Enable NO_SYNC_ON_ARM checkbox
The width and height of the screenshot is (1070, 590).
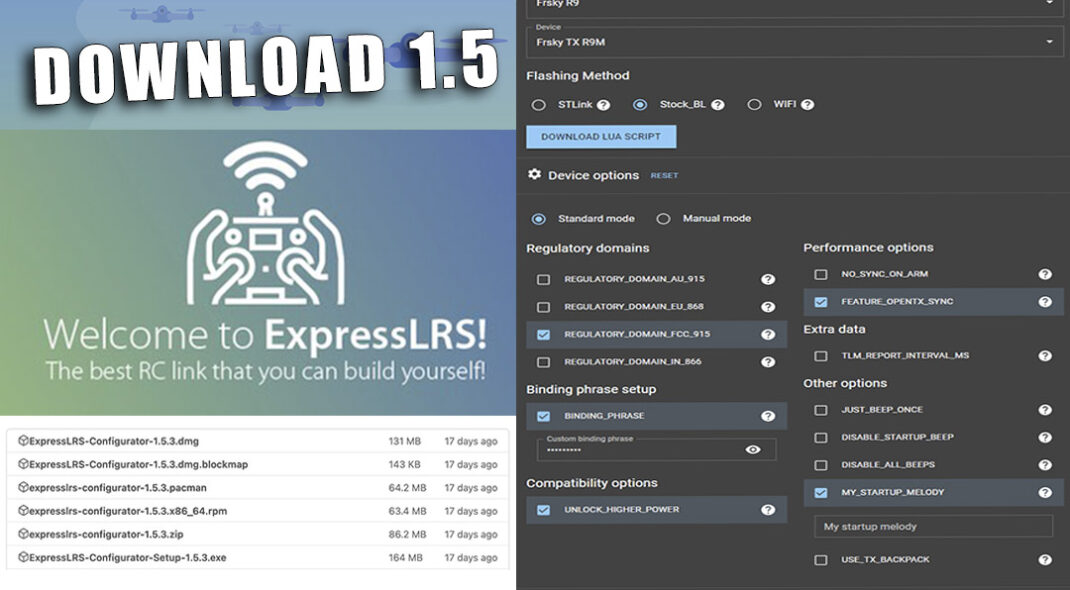coord(821,274)
